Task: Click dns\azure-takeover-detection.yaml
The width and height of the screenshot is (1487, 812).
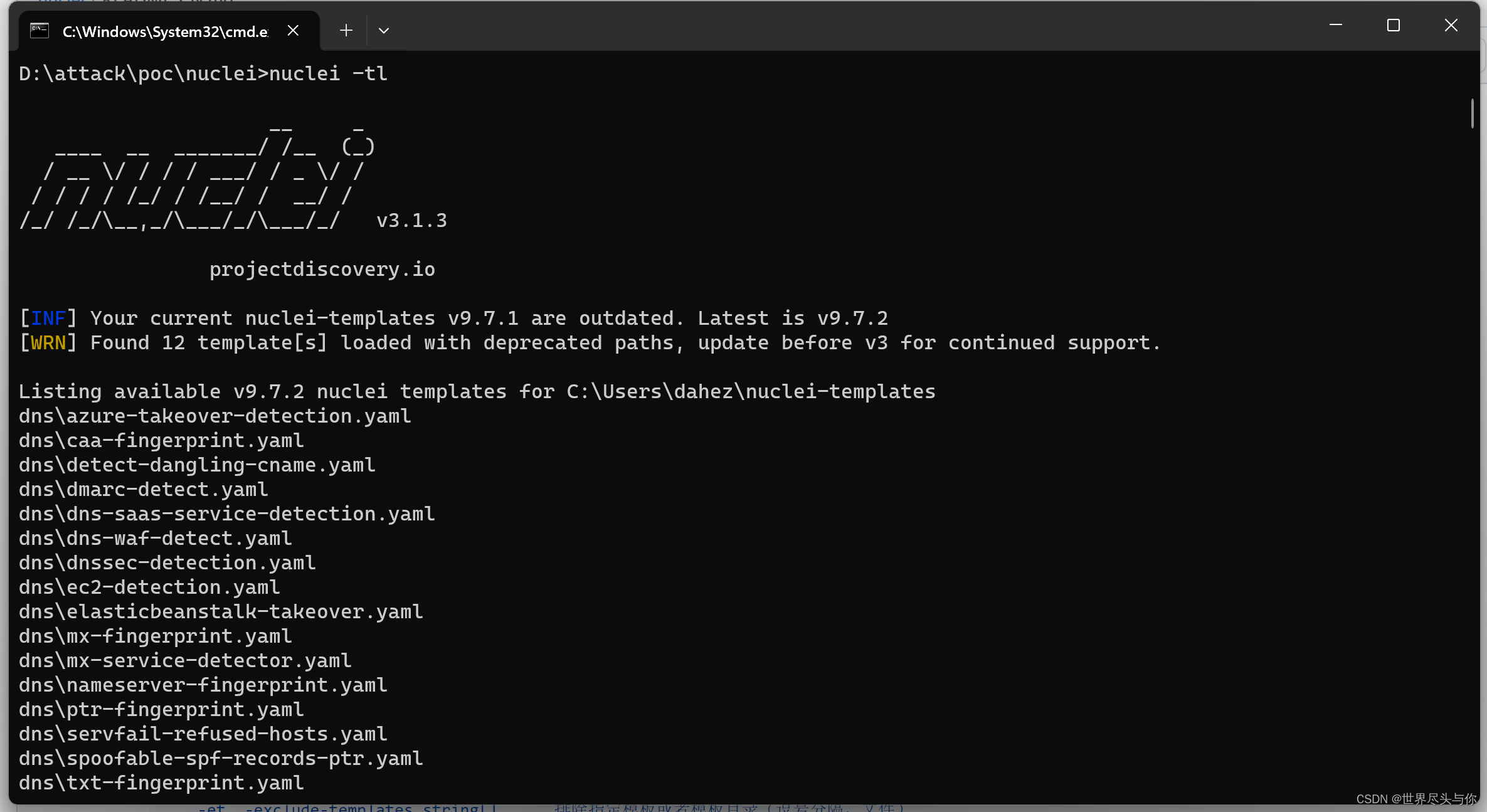Action: pos(215,416)
